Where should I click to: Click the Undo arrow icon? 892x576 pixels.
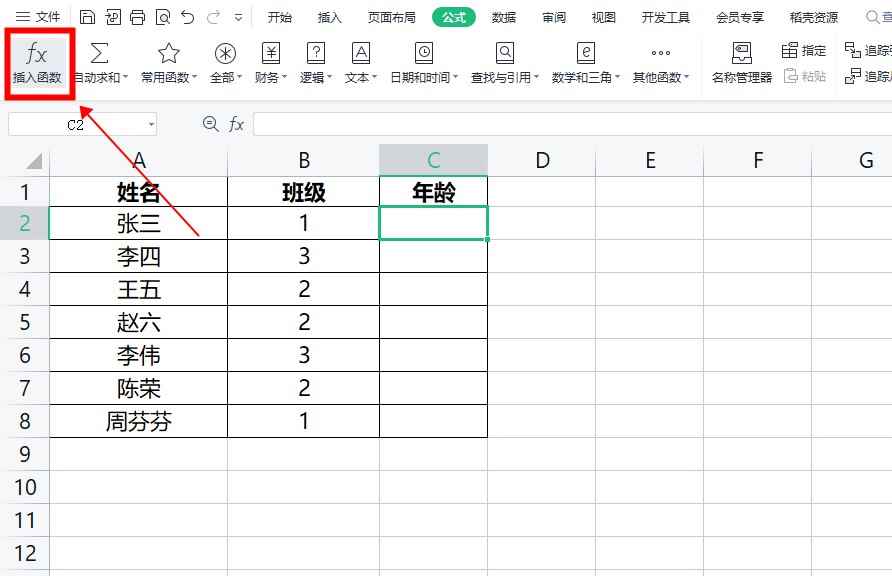coord(186,17)
